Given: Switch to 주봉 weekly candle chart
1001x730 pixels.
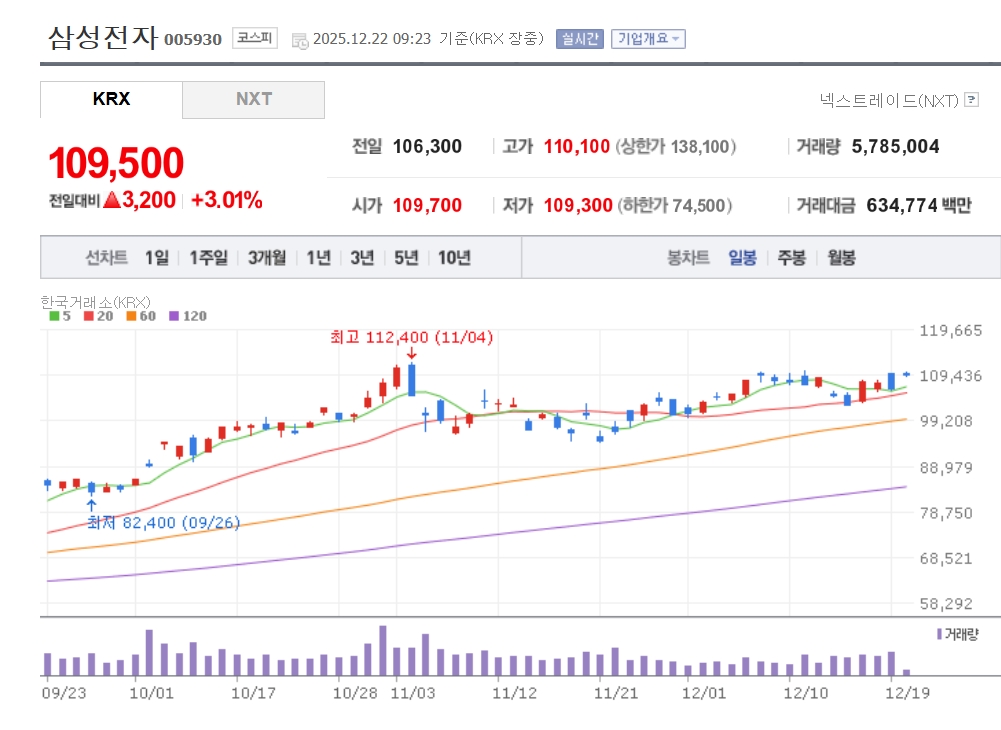Looking at the screenshot, I should (791, 258).
